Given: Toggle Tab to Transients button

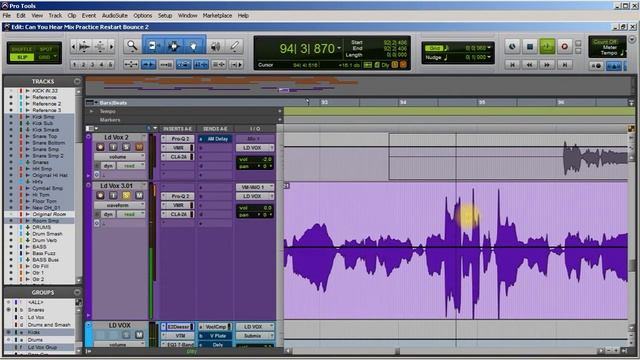Looking at the screenshot, I should [x=149, y=64].
